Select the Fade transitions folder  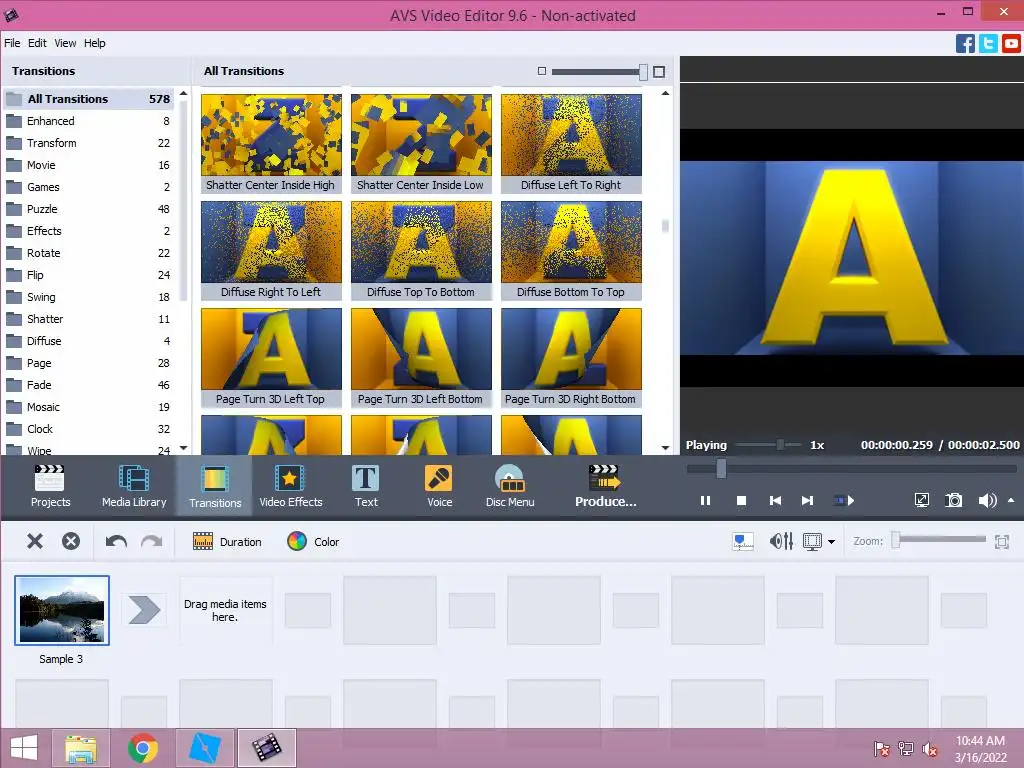click(x=88, y=385)
